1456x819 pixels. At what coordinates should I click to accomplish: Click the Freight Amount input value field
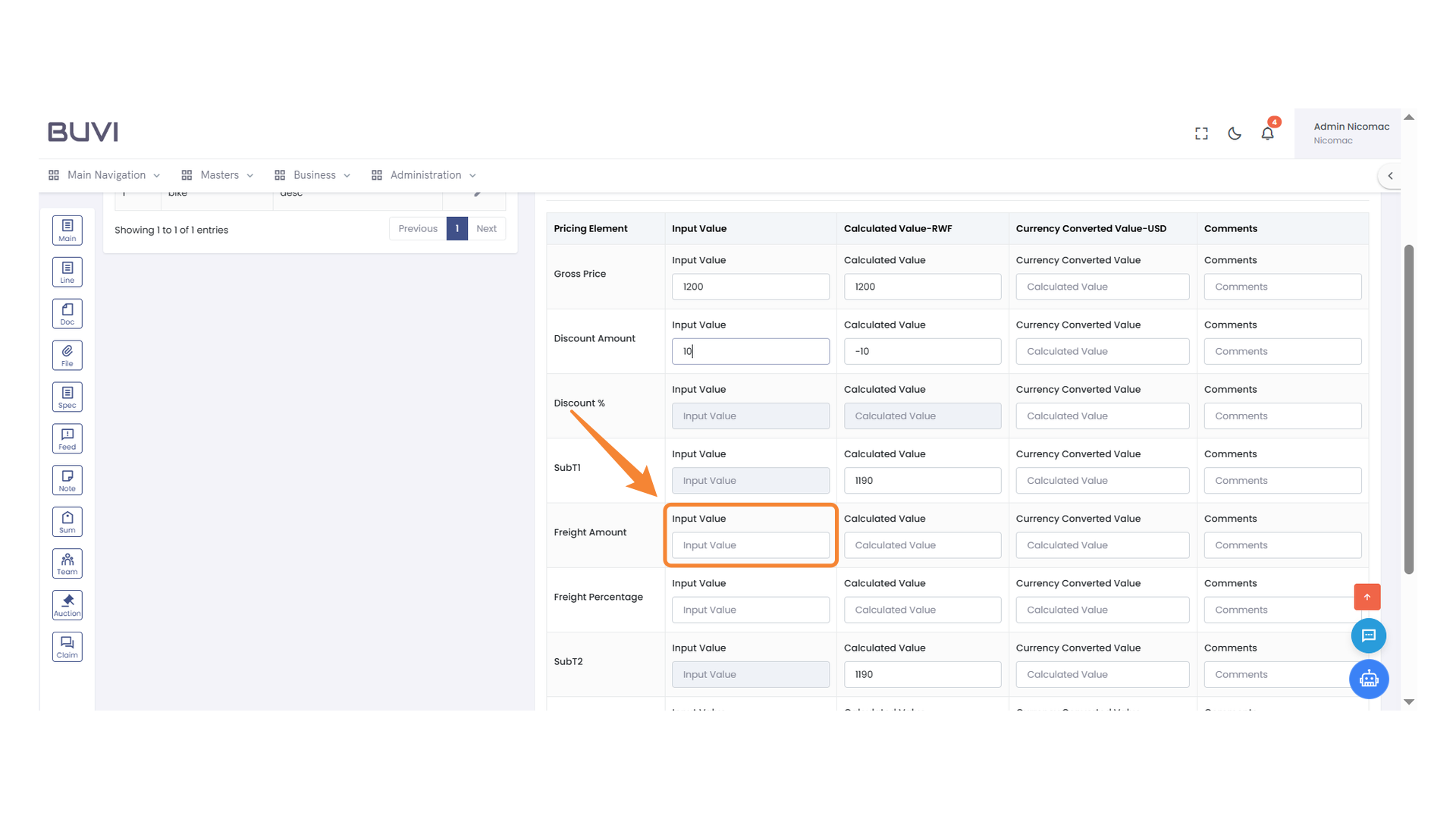pyautogui.click(x=750, y=544)
